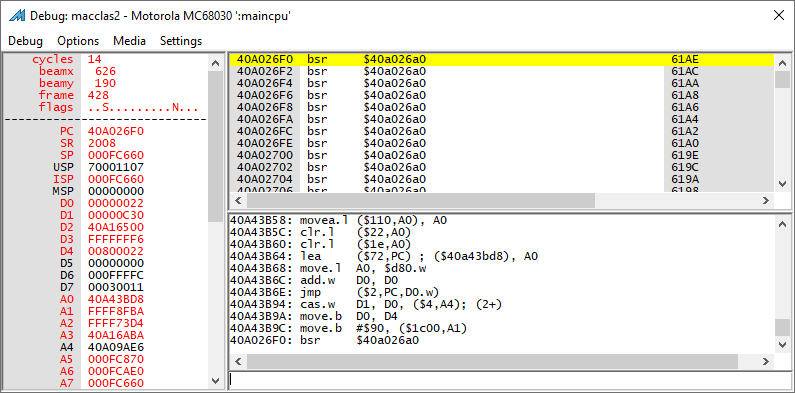The image size is (795, 393).
Task: Click the console horizontal scroll left arrow
Action: pyautogui.click(x=238, y=362)
